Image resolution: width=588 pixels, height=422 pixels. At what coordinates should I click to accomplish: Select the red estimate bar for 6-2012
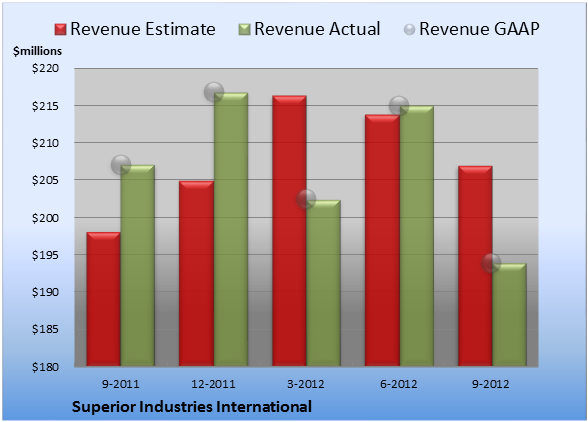pos(382,240)
